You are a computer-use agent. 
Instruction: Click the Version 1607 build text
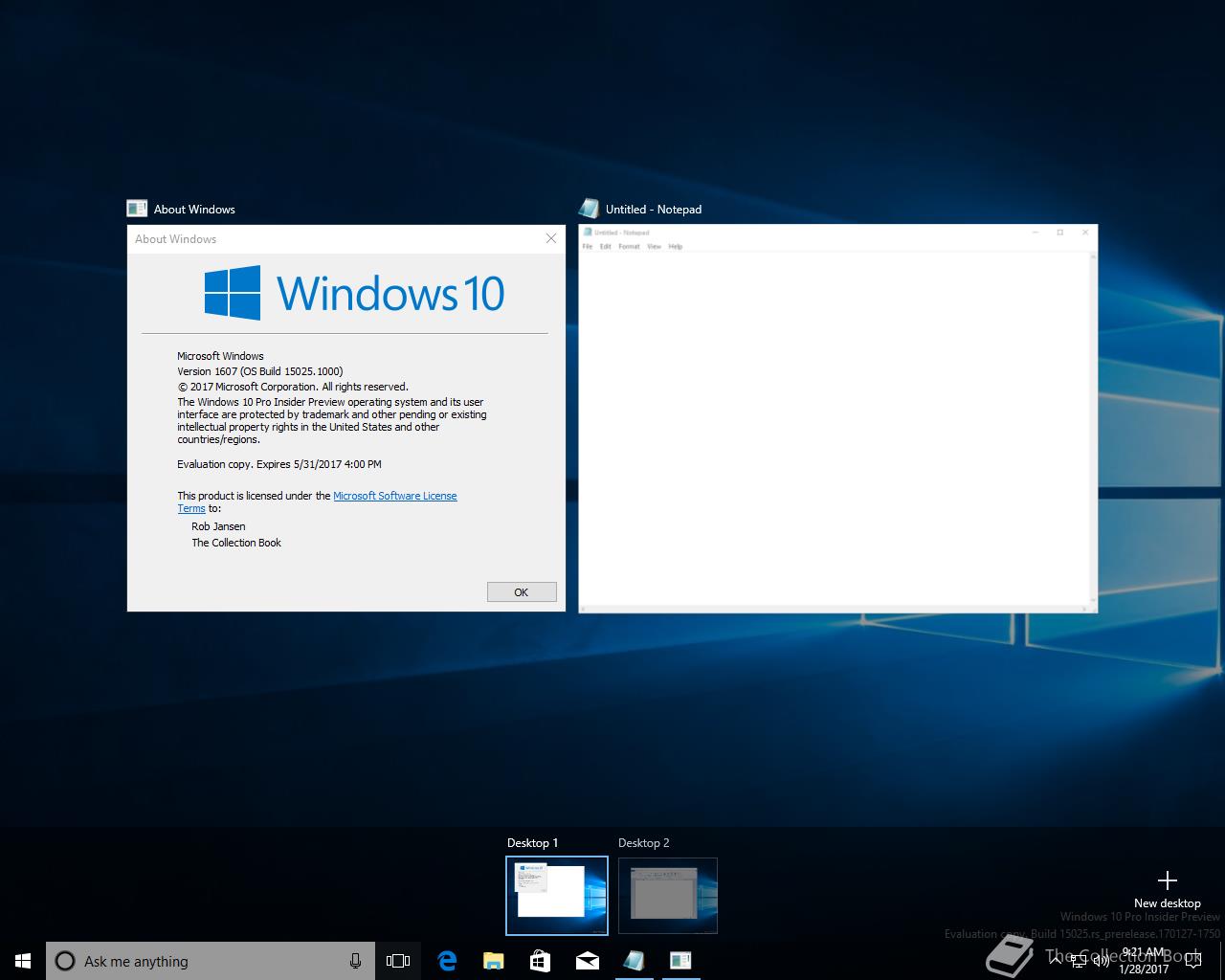(x=260, y=371)
